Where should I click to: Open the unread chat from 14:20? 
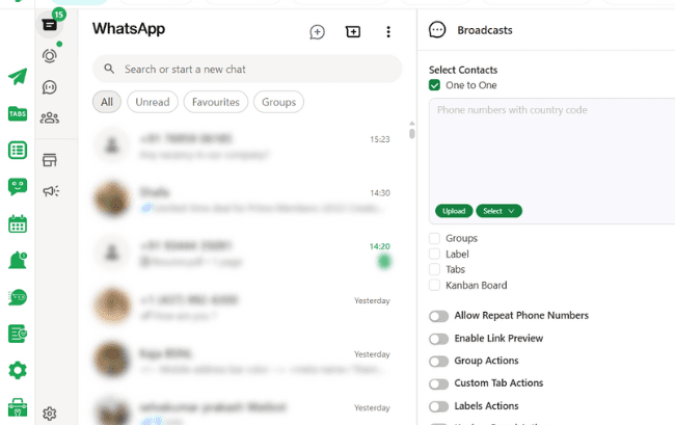pyautogui.click(x=244, y=254)
